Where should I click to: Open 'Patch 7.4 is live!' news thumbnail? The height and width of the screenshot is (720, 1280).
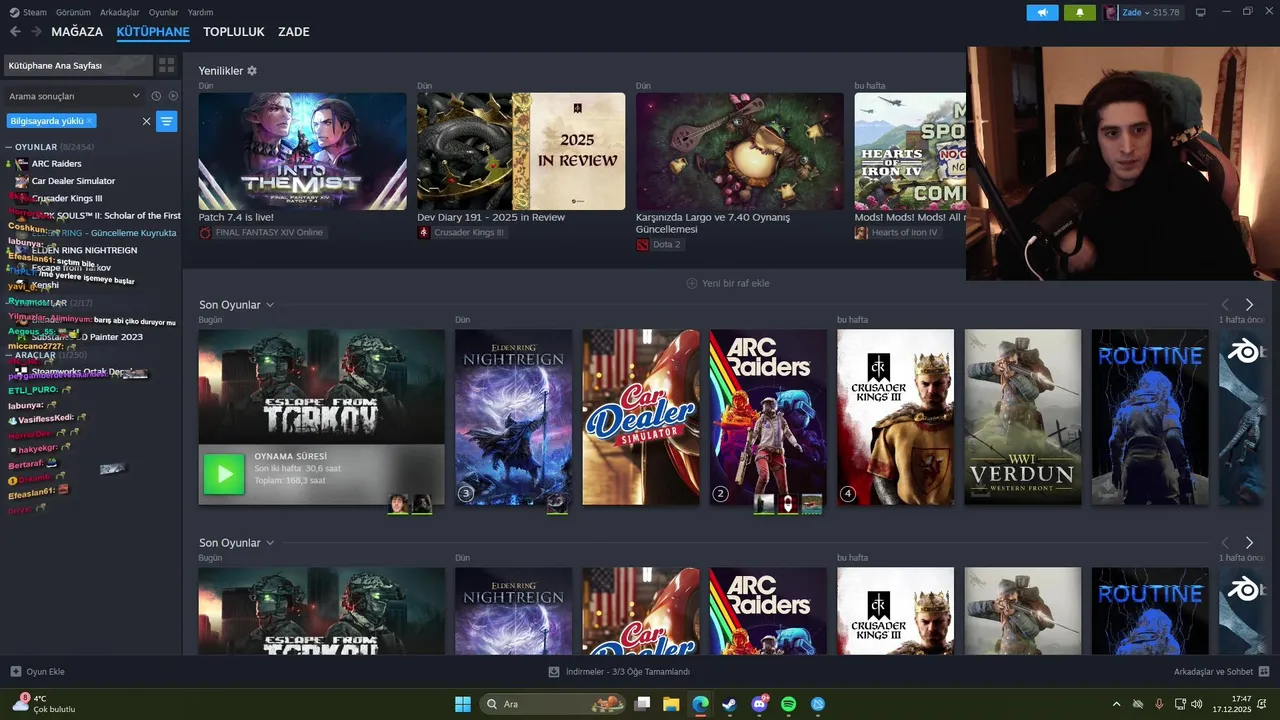[302, 151]
